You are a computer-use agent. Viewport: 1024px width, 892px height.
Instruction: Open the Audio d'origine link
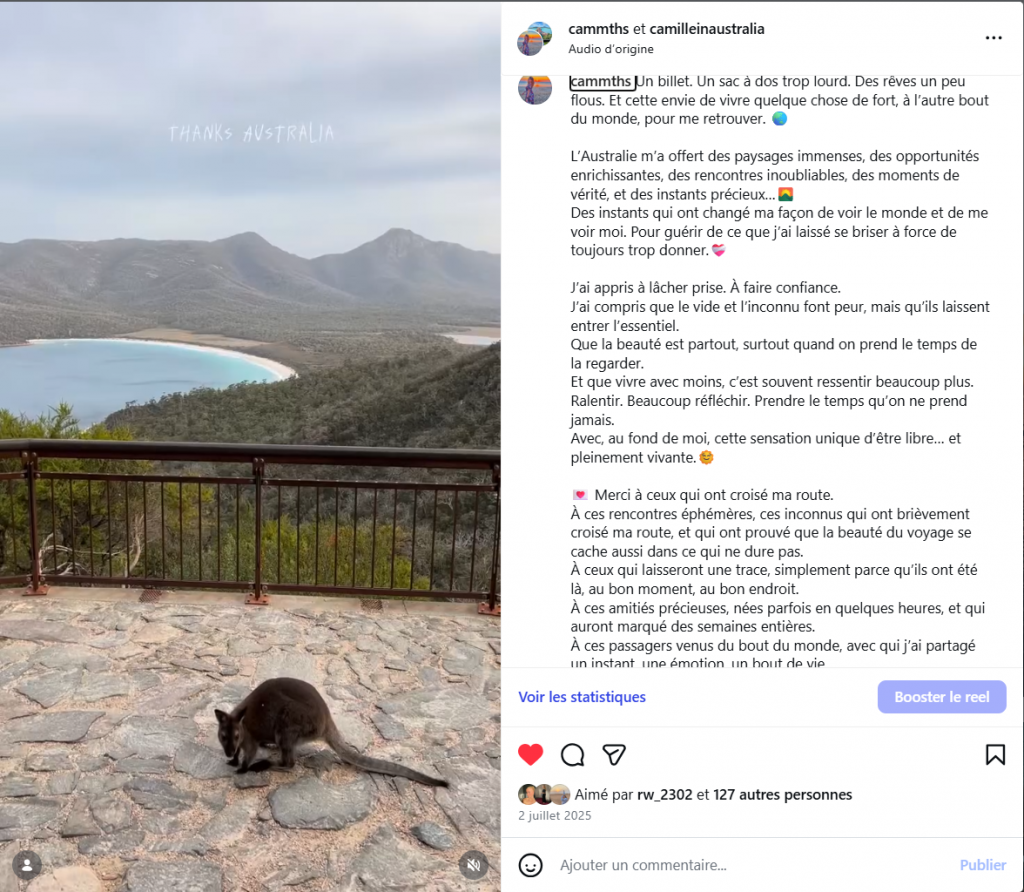(611, 49)
